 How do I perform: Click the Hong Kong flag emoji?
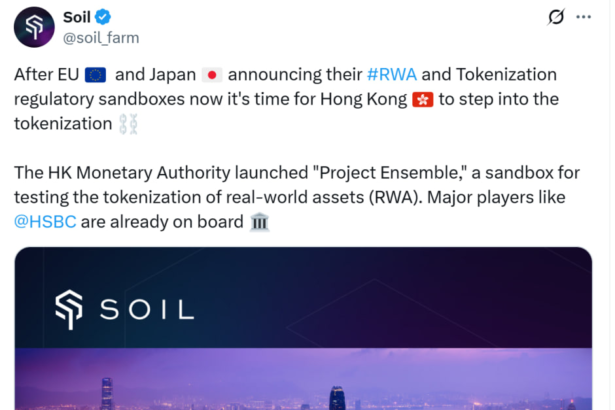click(x=422, y=100)
